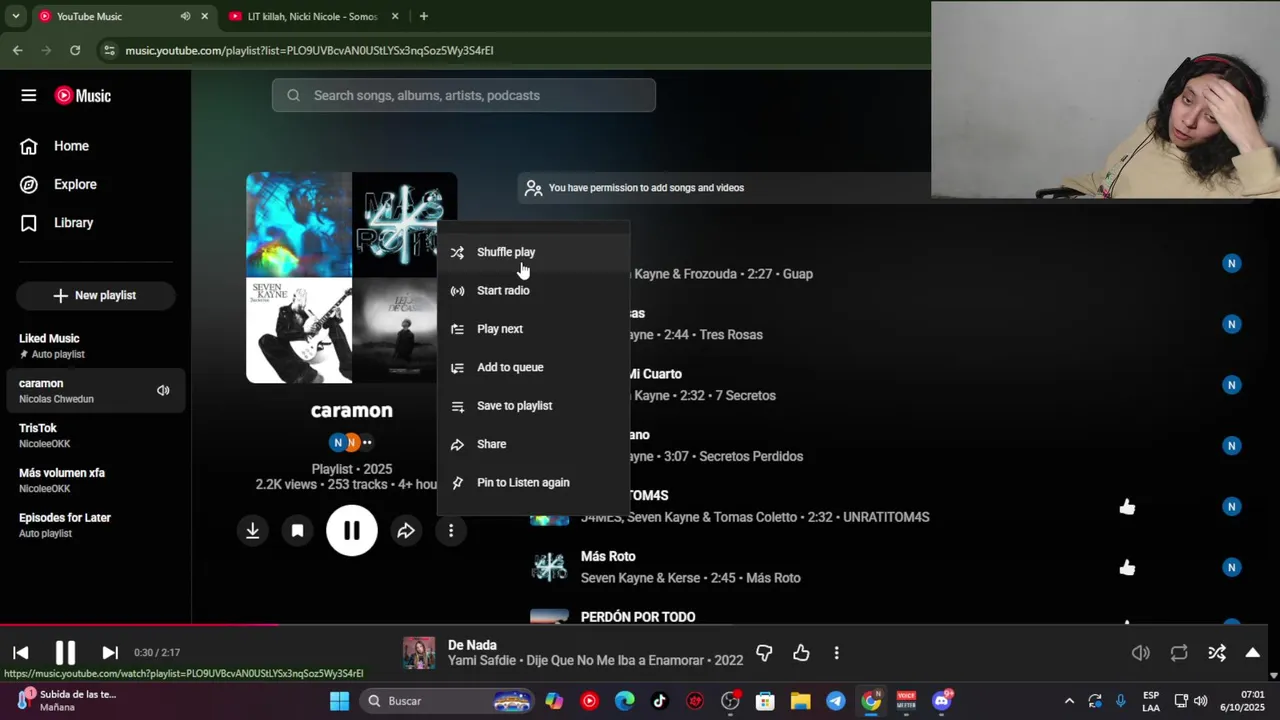Choose Start radio menu entry
Image resolution: width=1280 pixels, height=720 pixels.
pyautogui.click(x=534, y=290)
